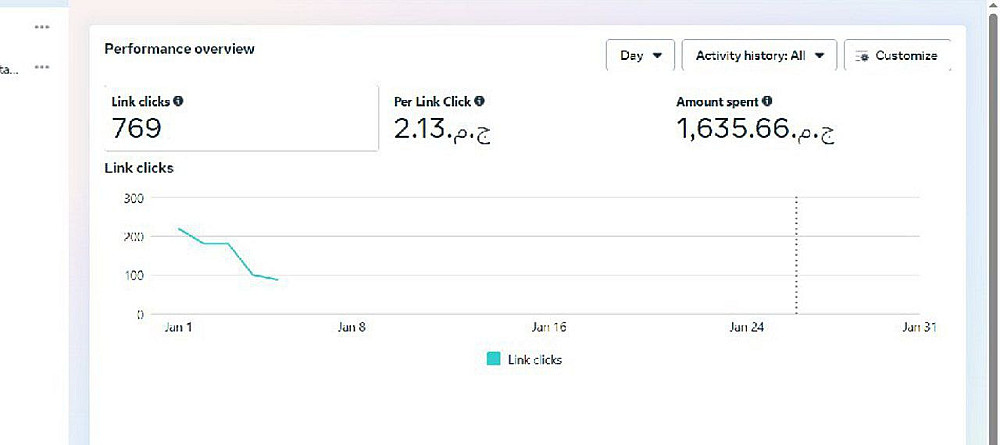Click the Jan 8 x-axis label
The image size is (1000, 445).
(x=352, y=327)
